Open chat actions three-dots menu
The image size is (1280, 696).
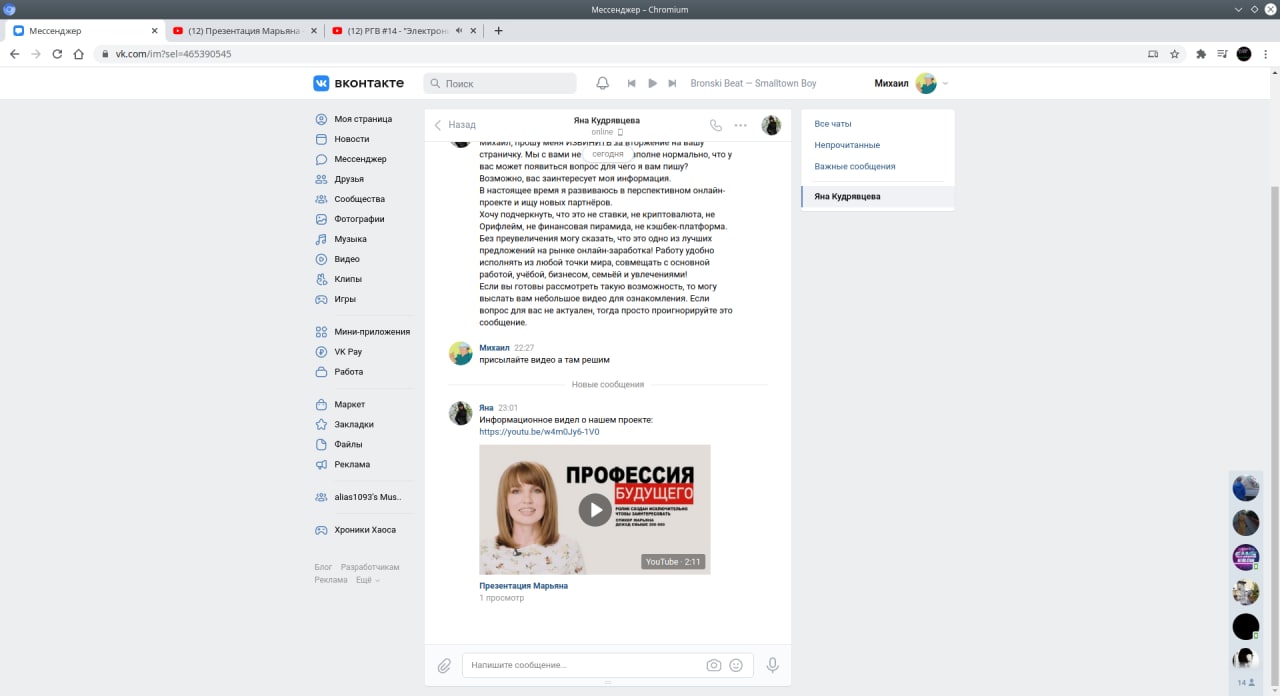[x=741, y=125]
